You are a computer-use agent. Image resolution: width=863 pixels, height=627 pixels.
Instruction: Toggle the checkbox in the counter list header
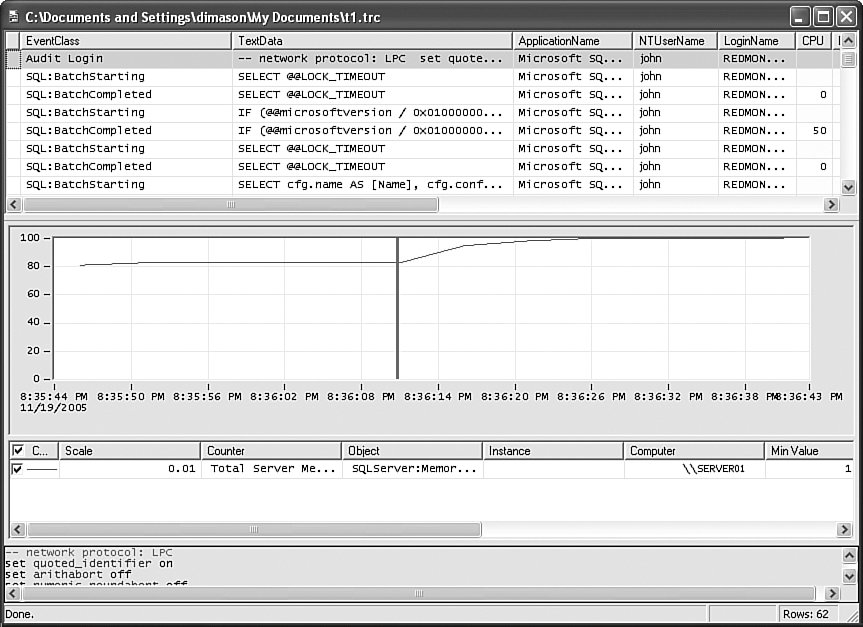click(x=17, y=451)
